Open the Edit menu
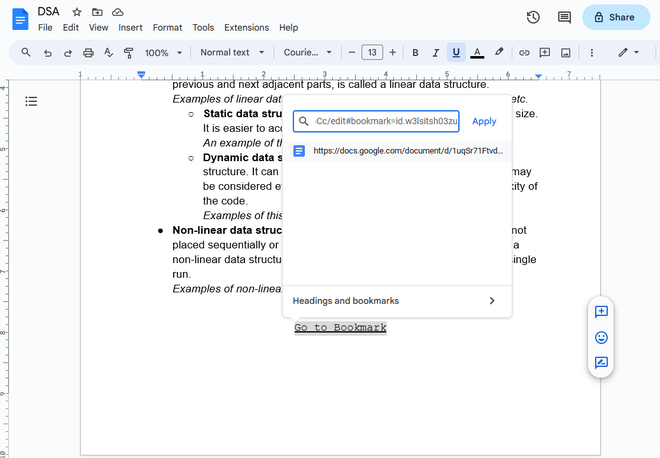The image size is (660, 458). pos(71,27)
